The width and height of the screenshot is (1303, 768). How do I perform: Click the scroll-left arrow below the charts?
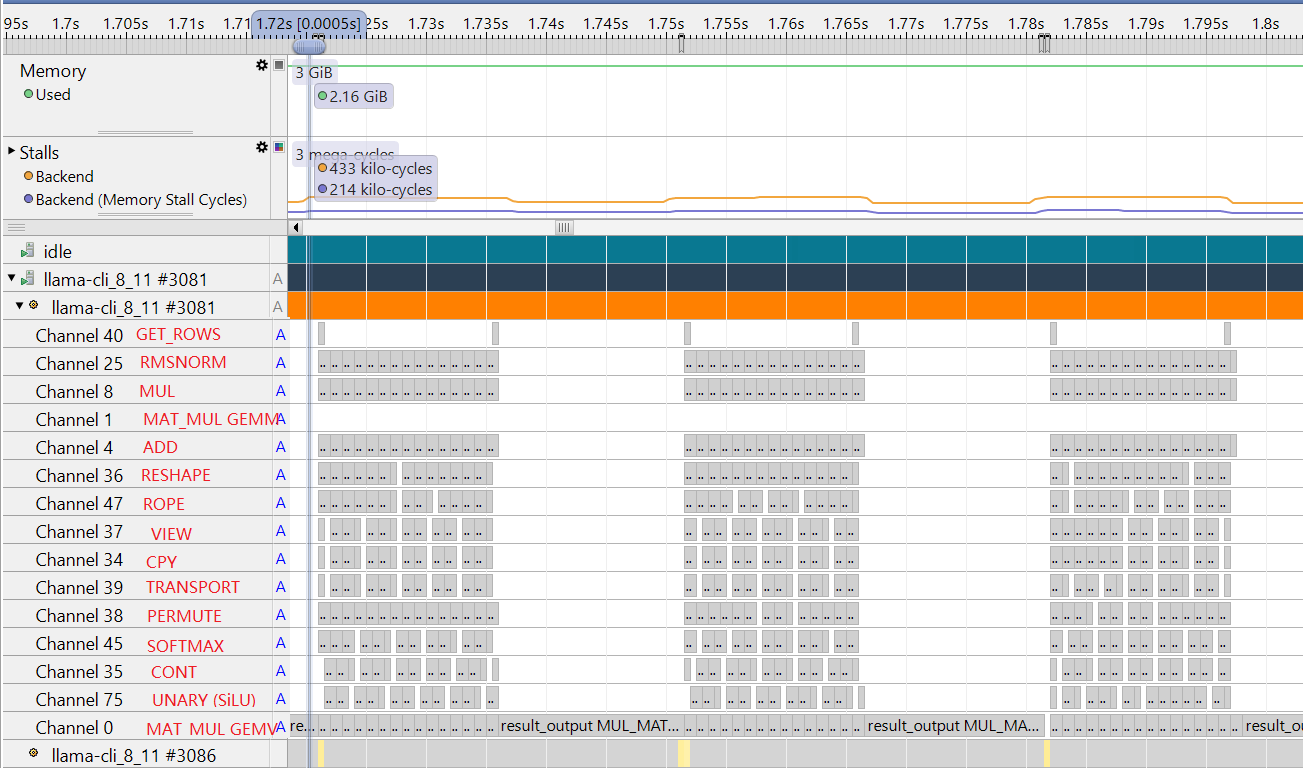(x=296, y=227)
